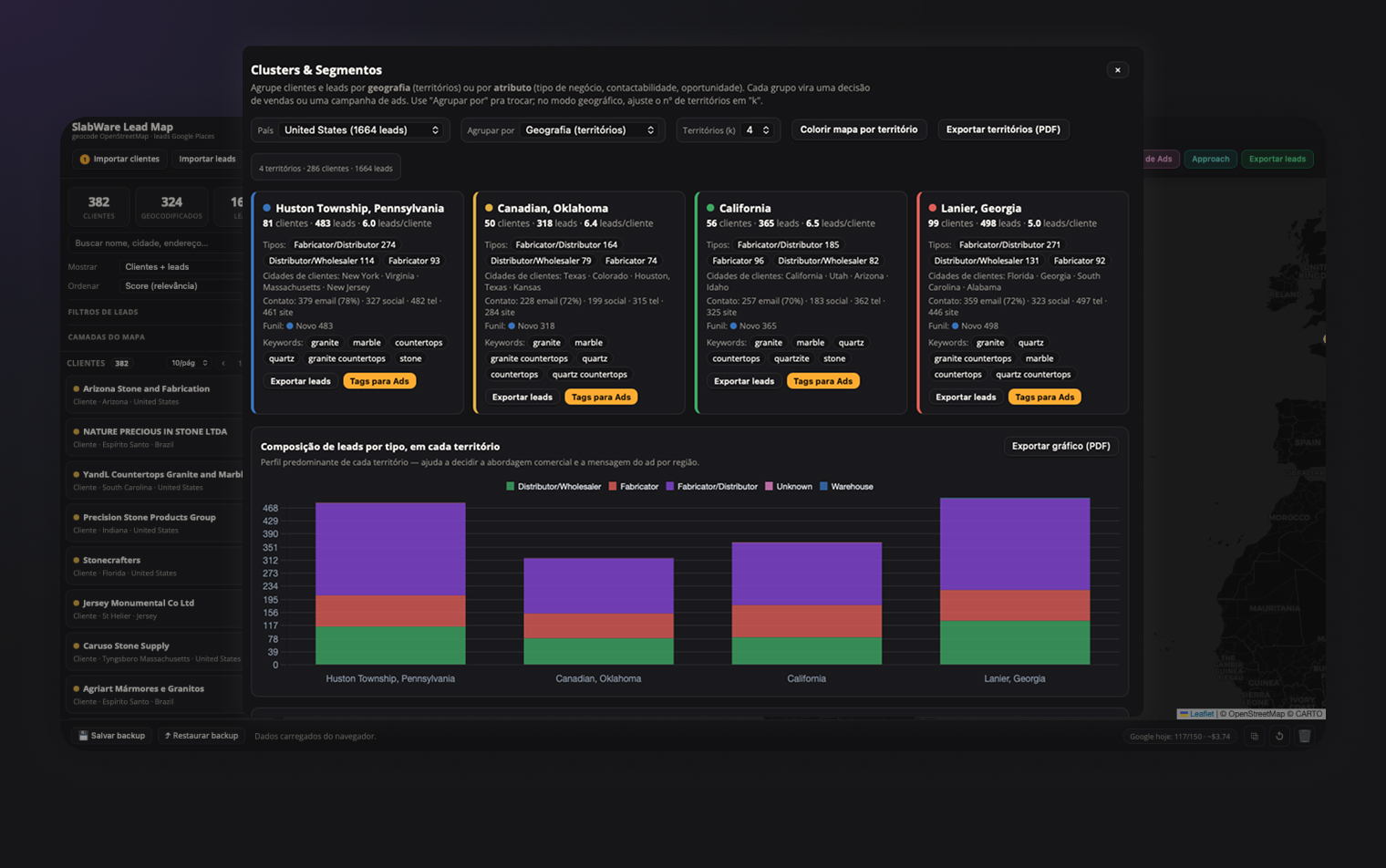Click Restaurar backup with arrow icon
This screenshot has height=868, width=1386.
click(x=201, y=736)
